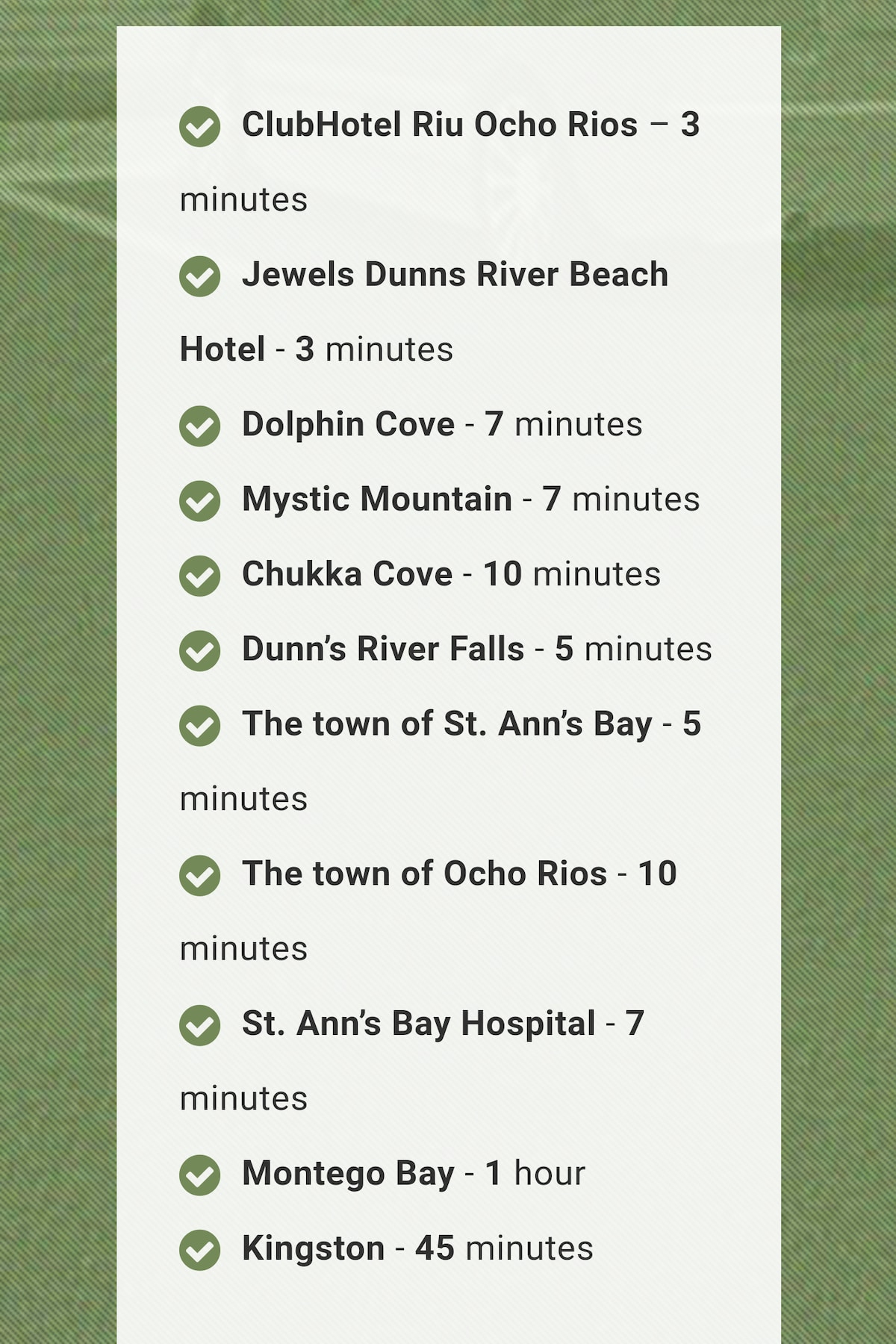Click the Jewels Dunns River Beach text

pos(455,274)
